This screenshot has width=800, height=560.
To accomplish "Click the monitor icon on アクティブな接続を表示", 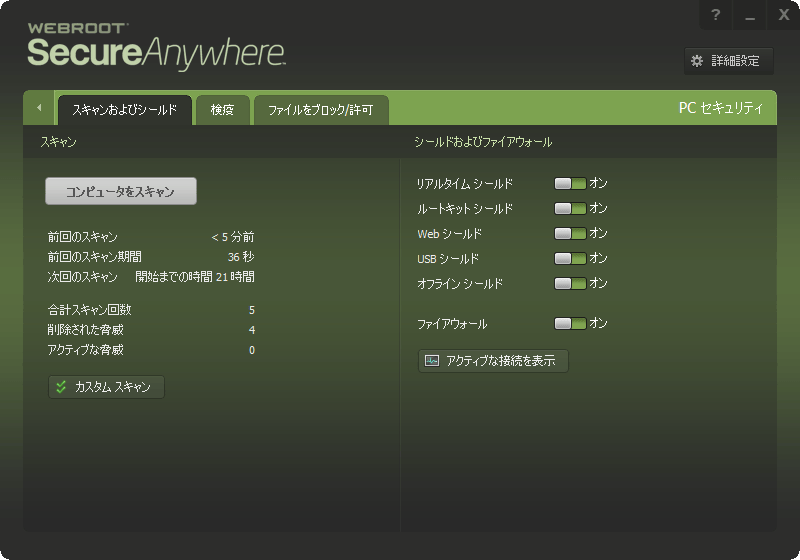I will pyautogui.click(x=432, y=361).
